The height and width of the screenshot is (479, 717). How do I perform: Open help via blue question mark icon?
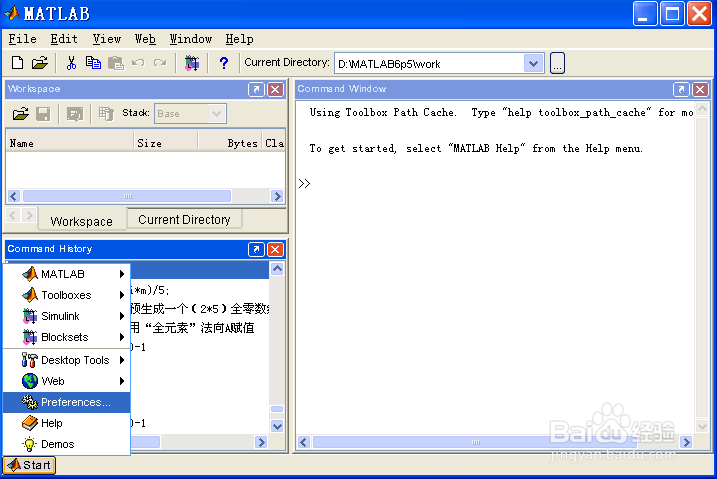[x=224, y=63]
